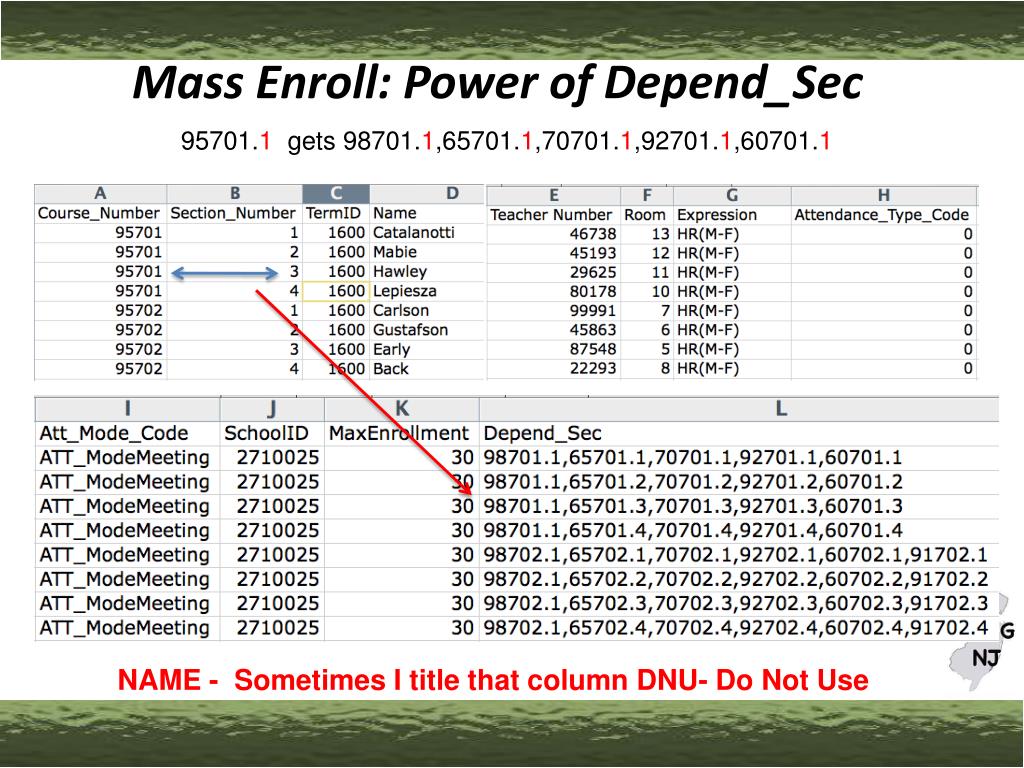
Task: Select column E header
Action: 553,196
